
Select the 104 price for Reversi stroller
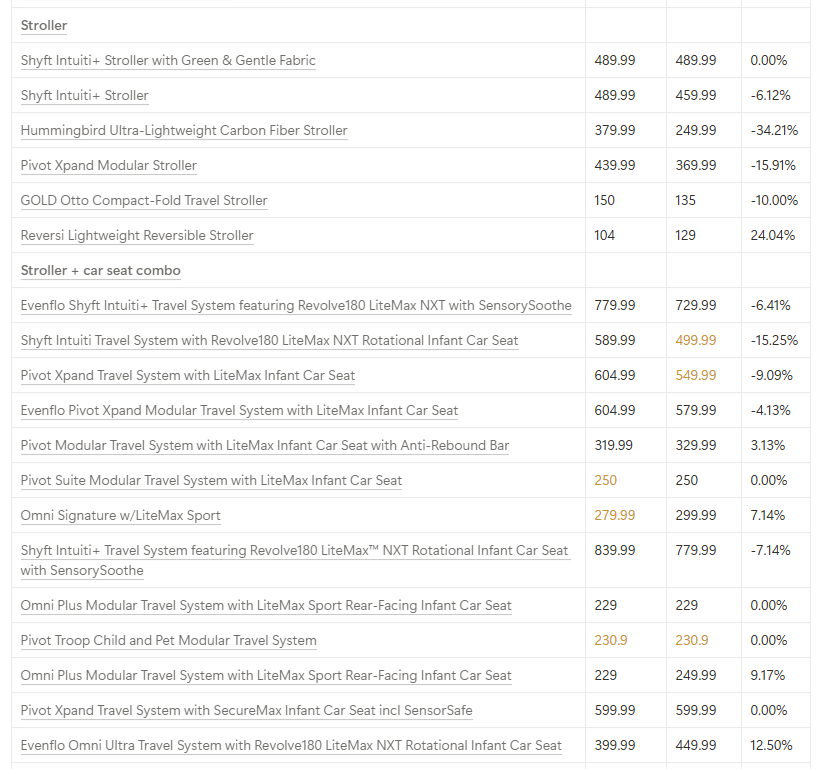(604, 235)
